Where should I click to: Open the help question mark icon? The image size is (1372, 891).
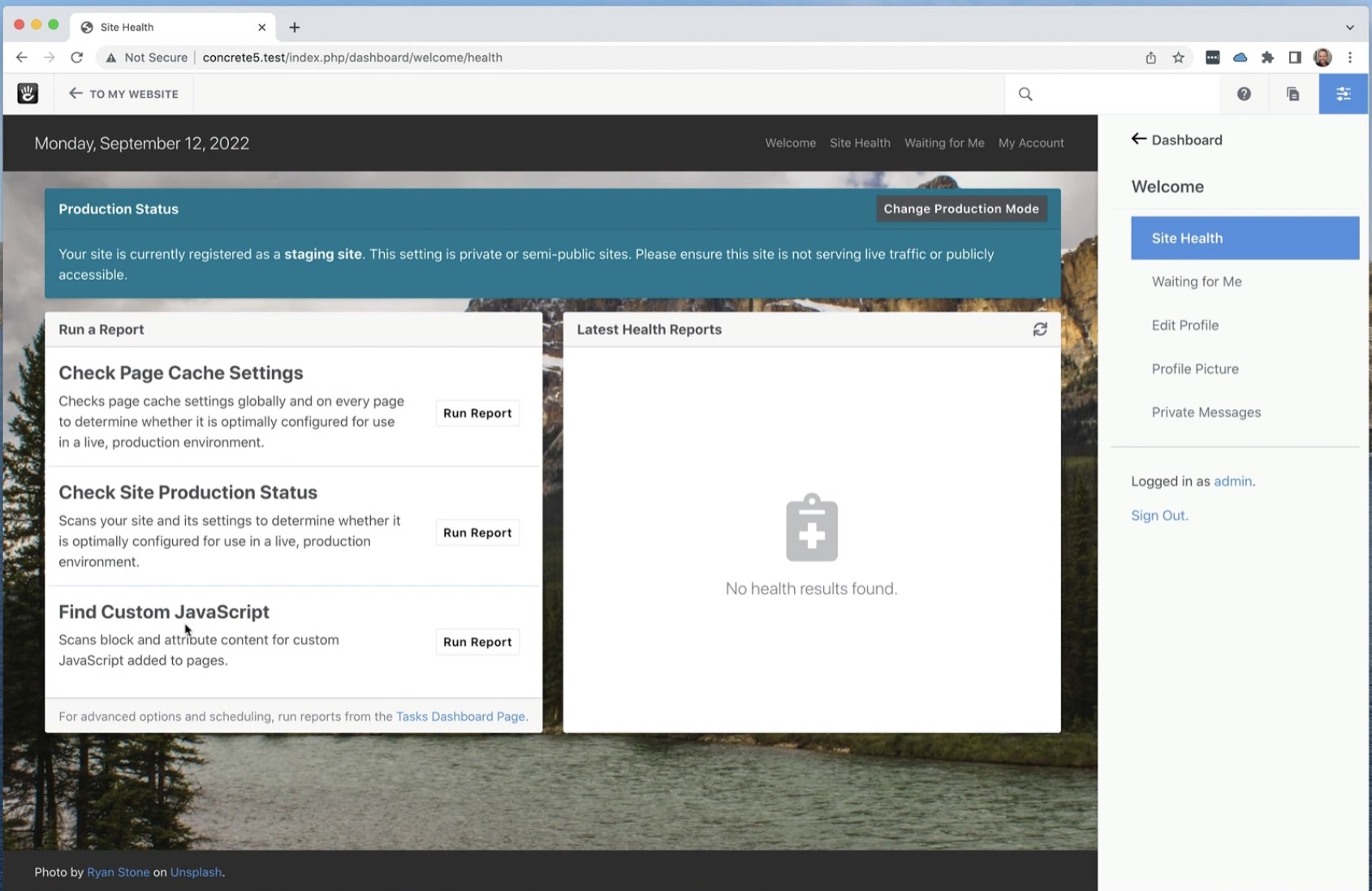tap(1243, 94)
